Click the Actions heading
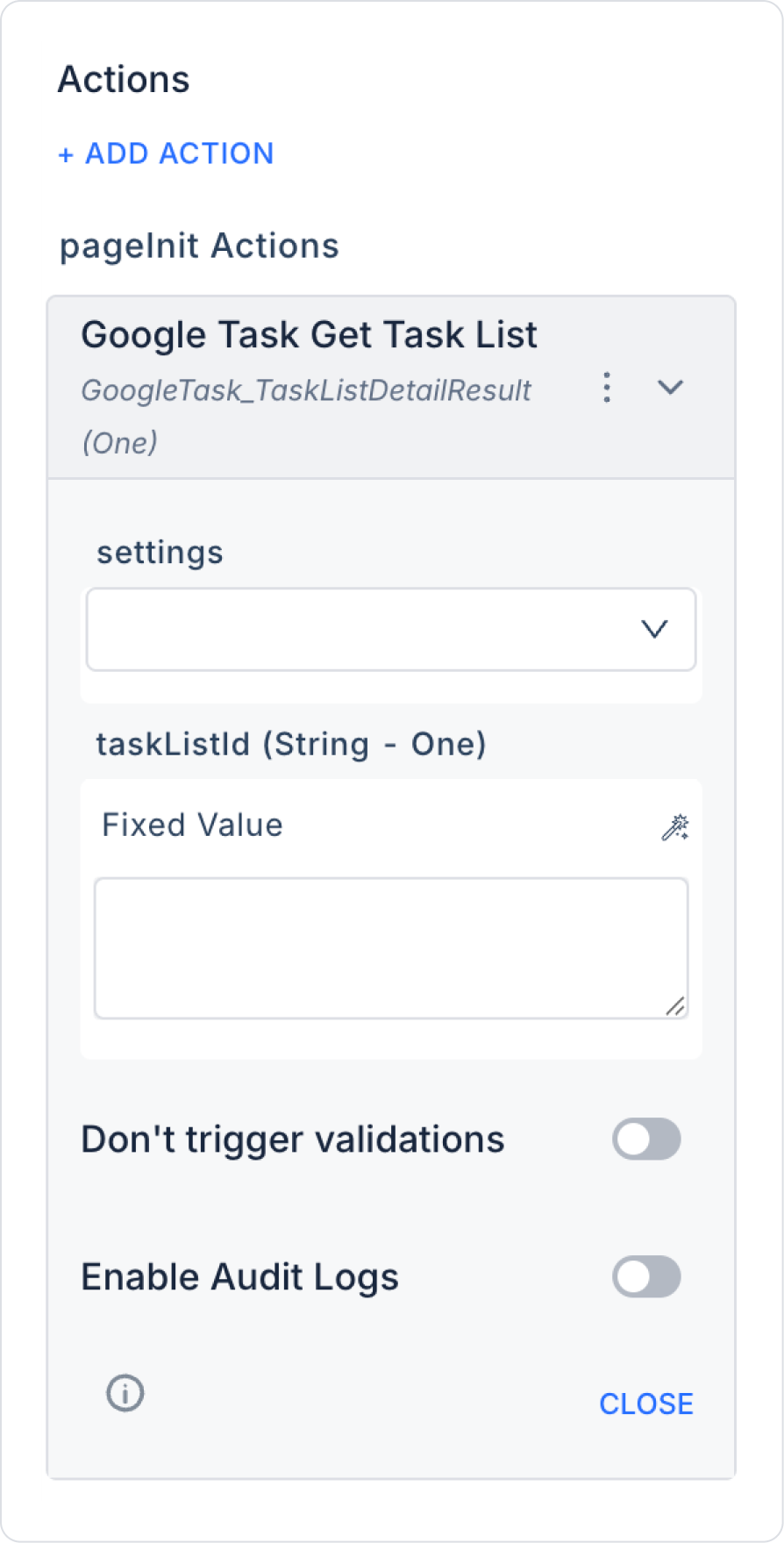Viewport: 784px width, 1543px height. coord(124,80)
